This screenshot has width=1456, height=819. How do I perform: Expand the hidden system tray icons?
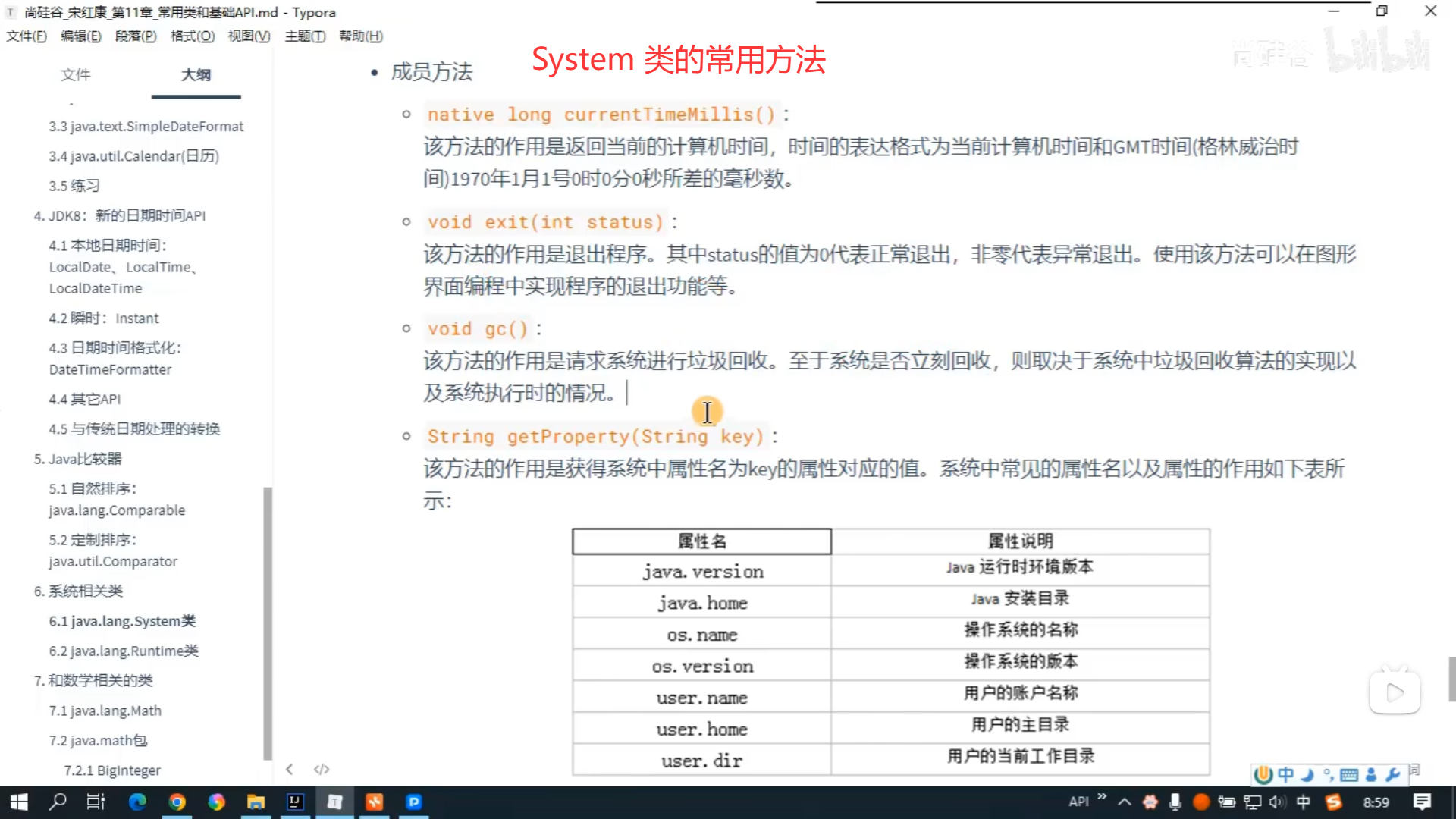[x=1125, y=802]
